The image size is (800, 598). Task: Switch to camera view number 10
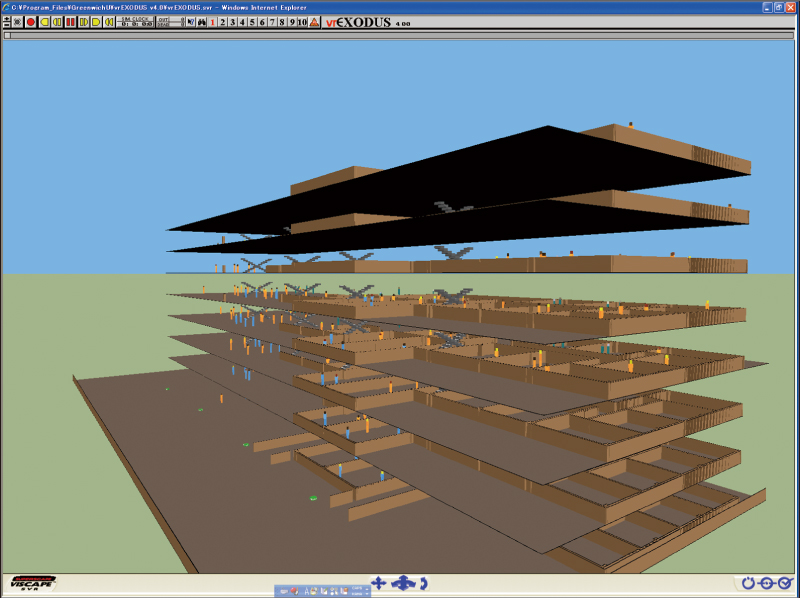tap(301, 22)
